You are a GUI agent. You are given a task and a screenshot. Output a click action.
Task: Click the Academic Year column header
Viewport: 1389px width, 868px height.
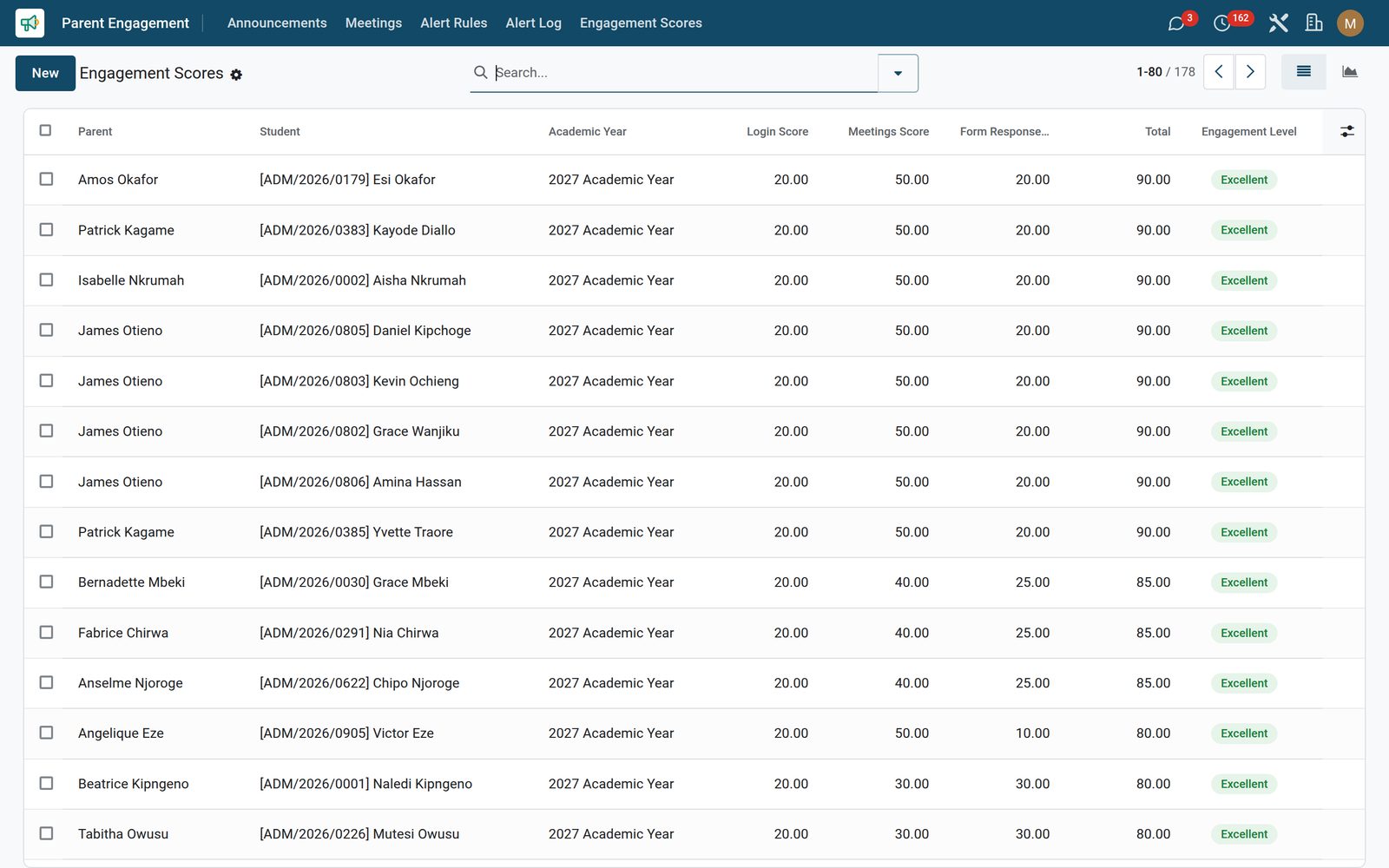[587, 132]
